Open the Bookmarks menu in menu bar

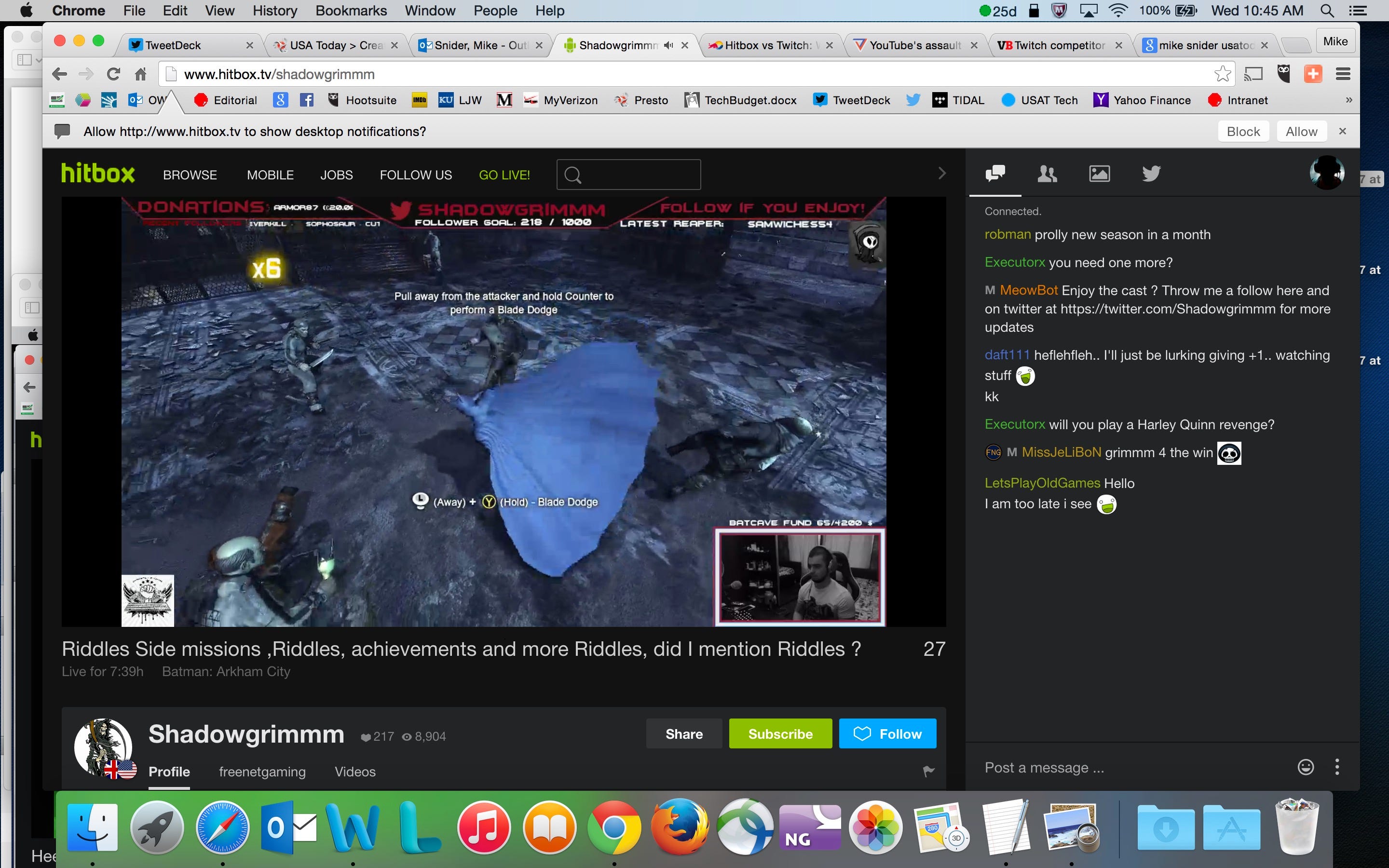point(351,10)
